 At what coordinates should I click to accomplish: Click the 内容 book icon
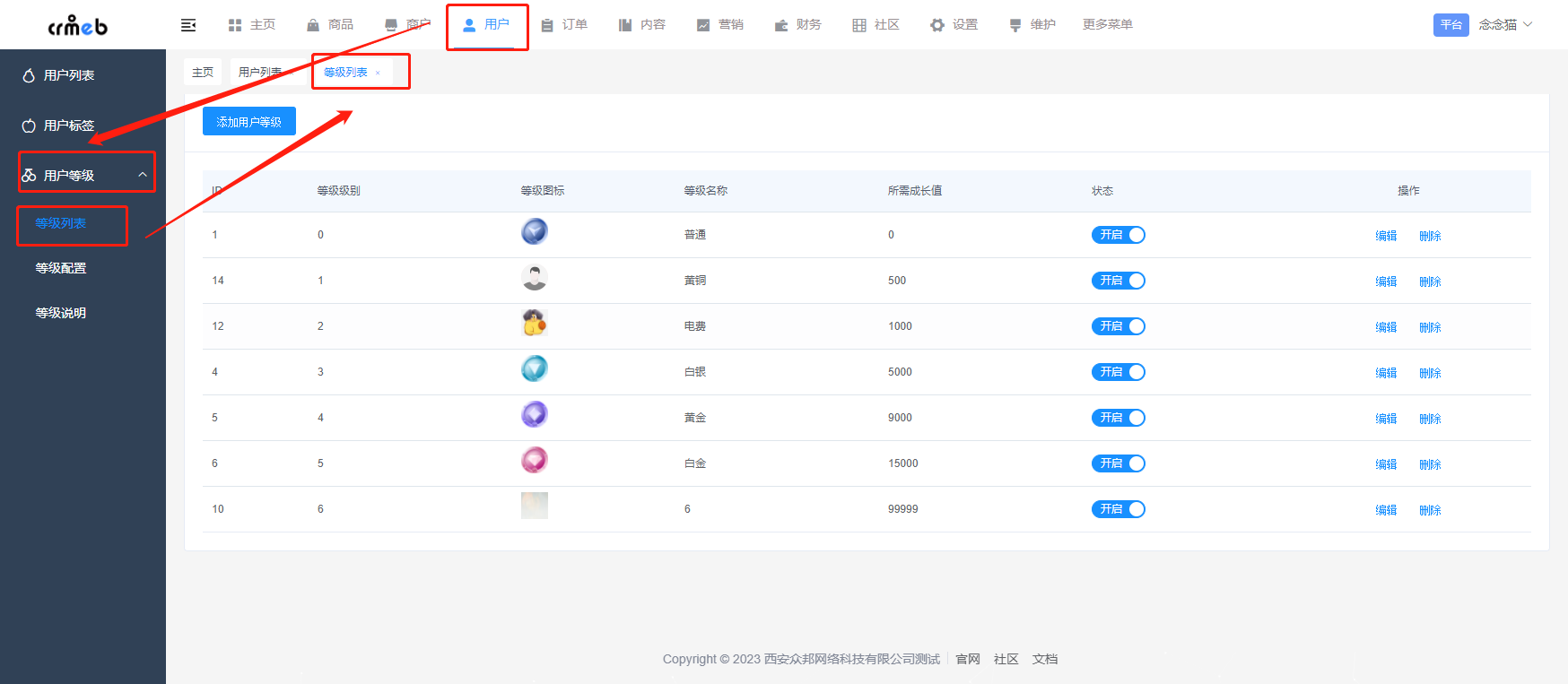pyautogui.click(x=625, y=25)
